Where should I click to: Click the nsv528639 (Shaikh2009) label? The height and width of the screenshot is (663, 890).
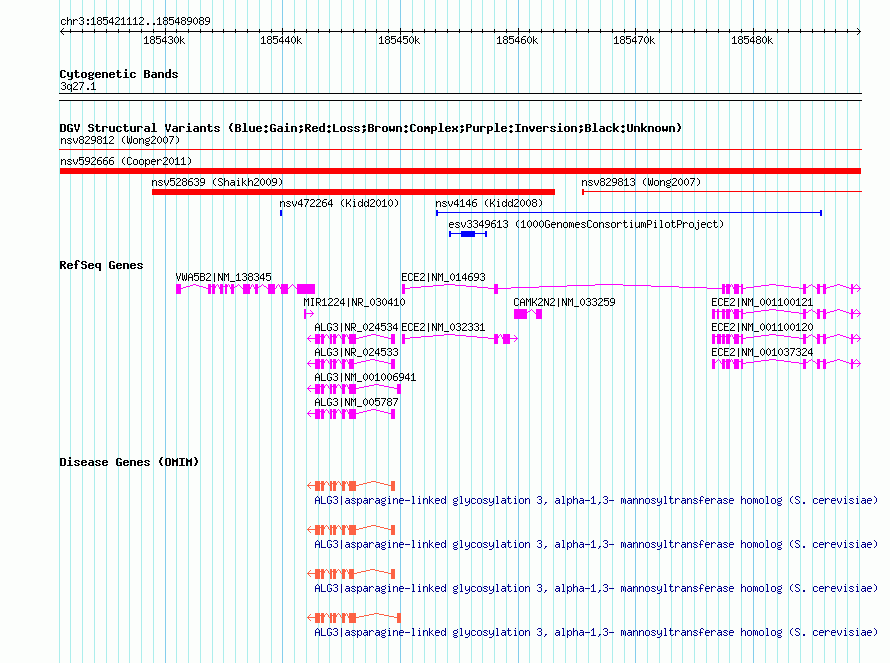click(217, 182)
